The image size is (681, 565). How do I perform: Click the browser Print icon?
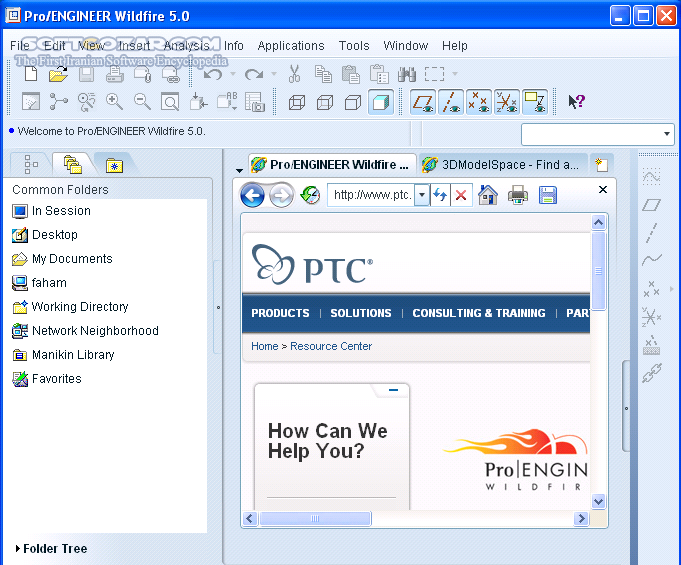click(518, 195)
